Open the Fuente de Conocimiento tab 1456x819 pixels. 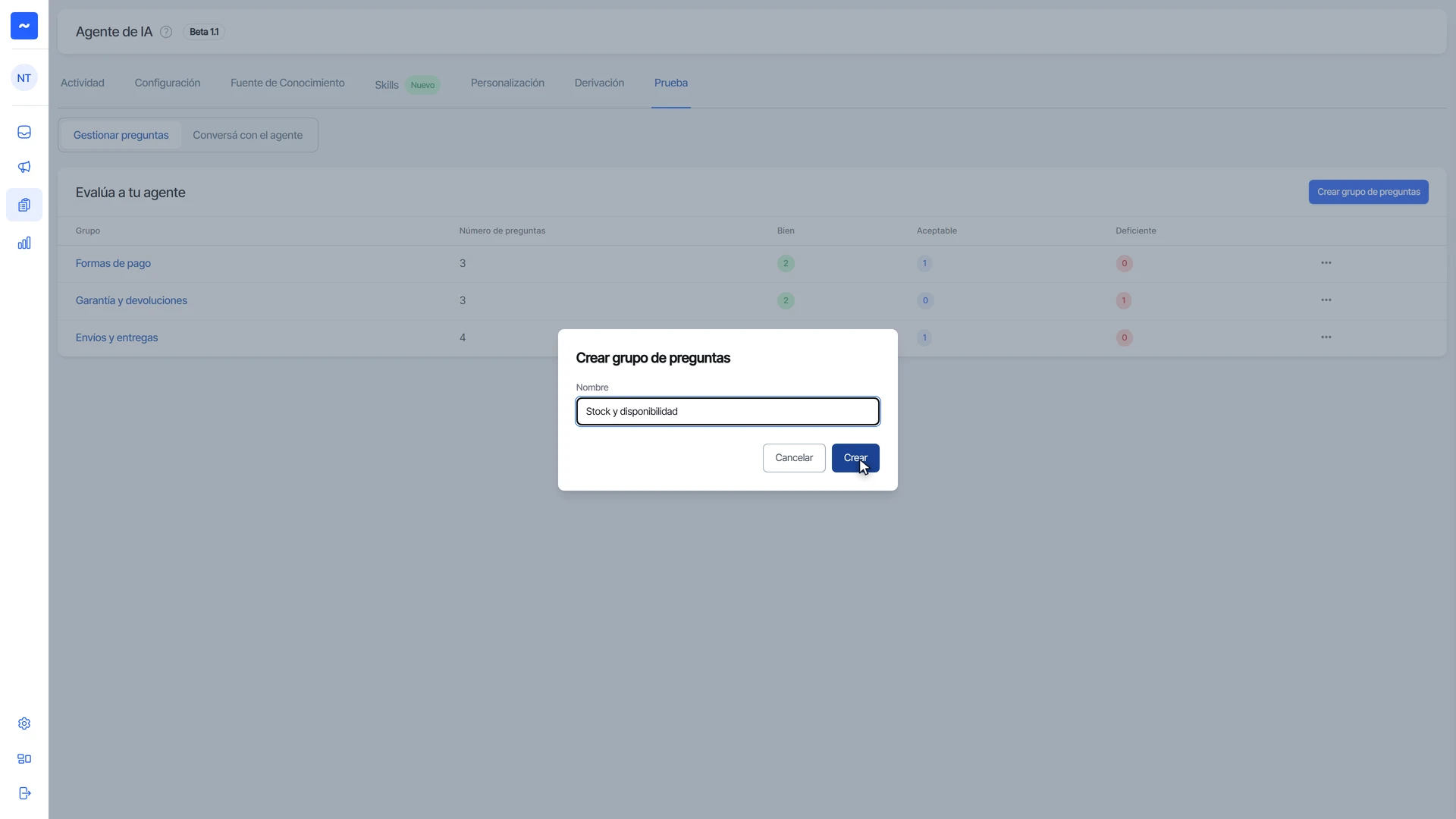point(287,83)
